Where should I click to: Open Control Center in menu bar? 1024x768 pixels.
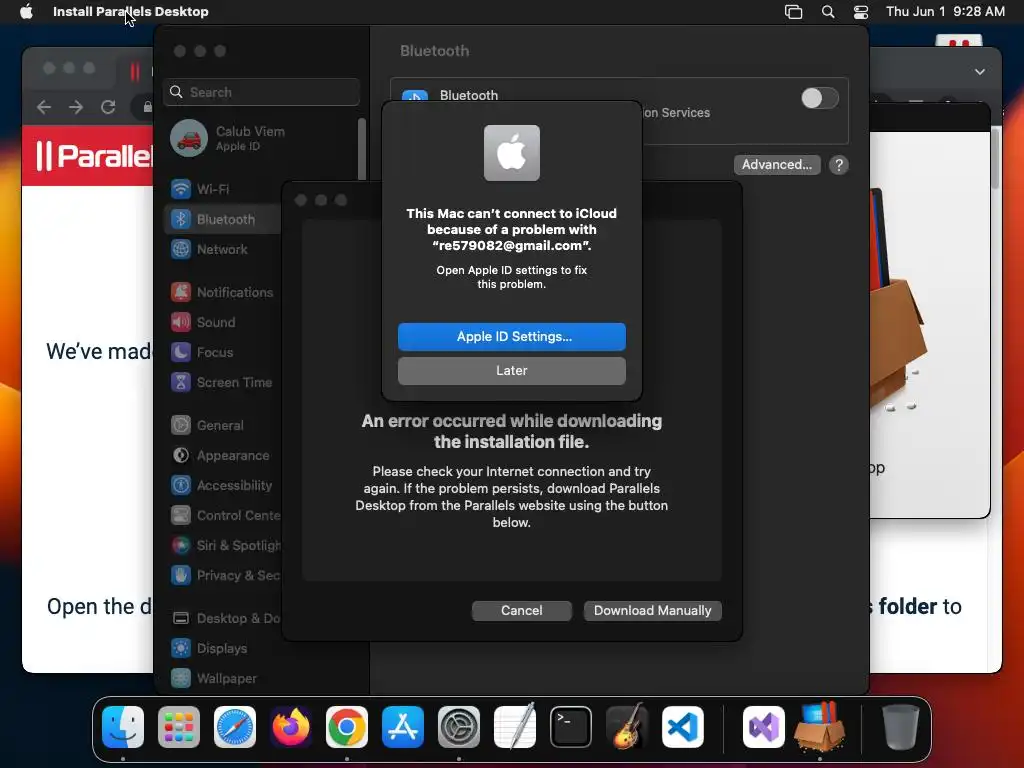point(861,12)
